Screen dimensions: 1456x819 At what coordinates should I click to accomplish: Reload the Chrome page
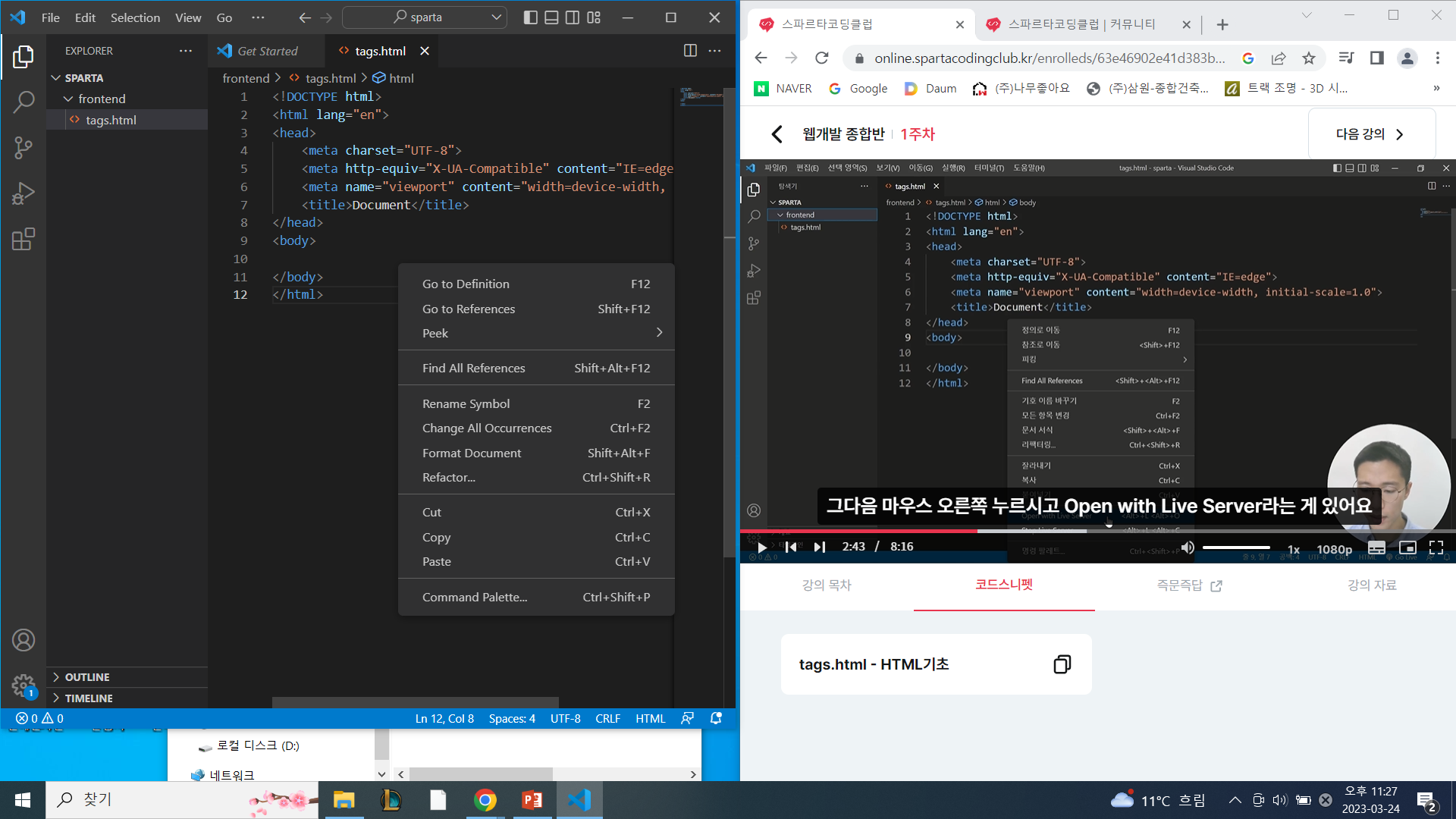tap(822, 58)
